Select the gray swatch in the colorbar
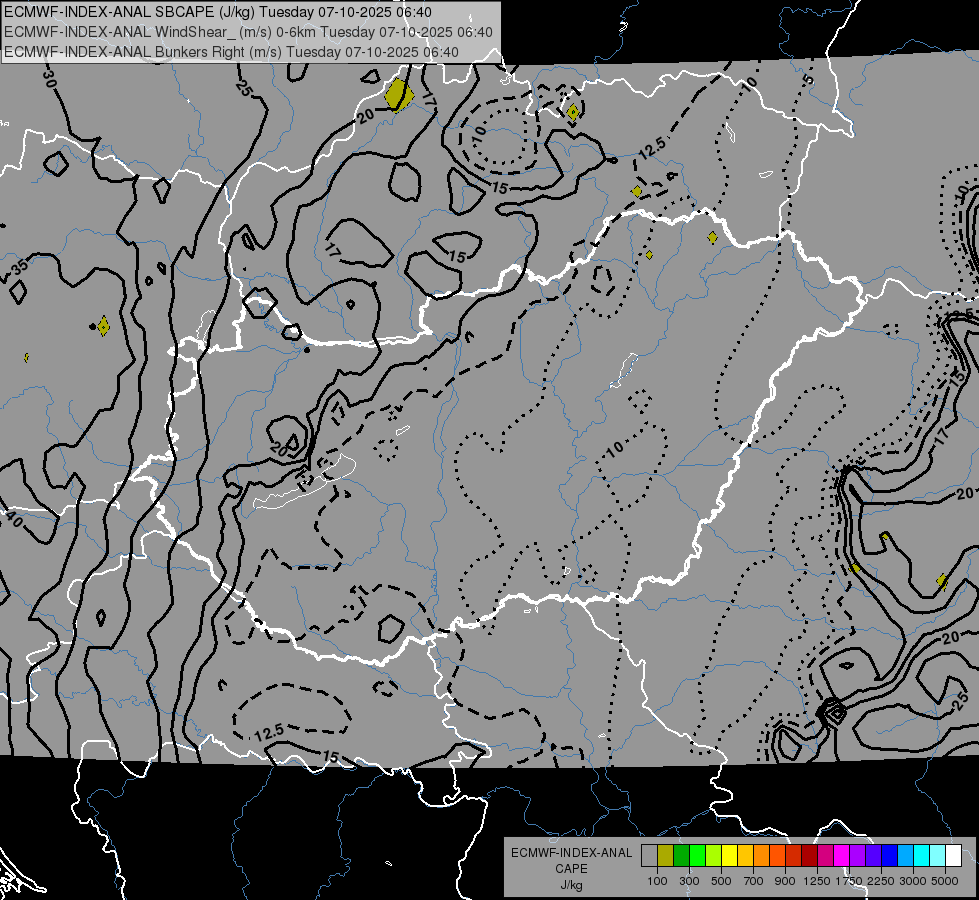Viewport: 979px width, 900px height. (x=649, y=856)
